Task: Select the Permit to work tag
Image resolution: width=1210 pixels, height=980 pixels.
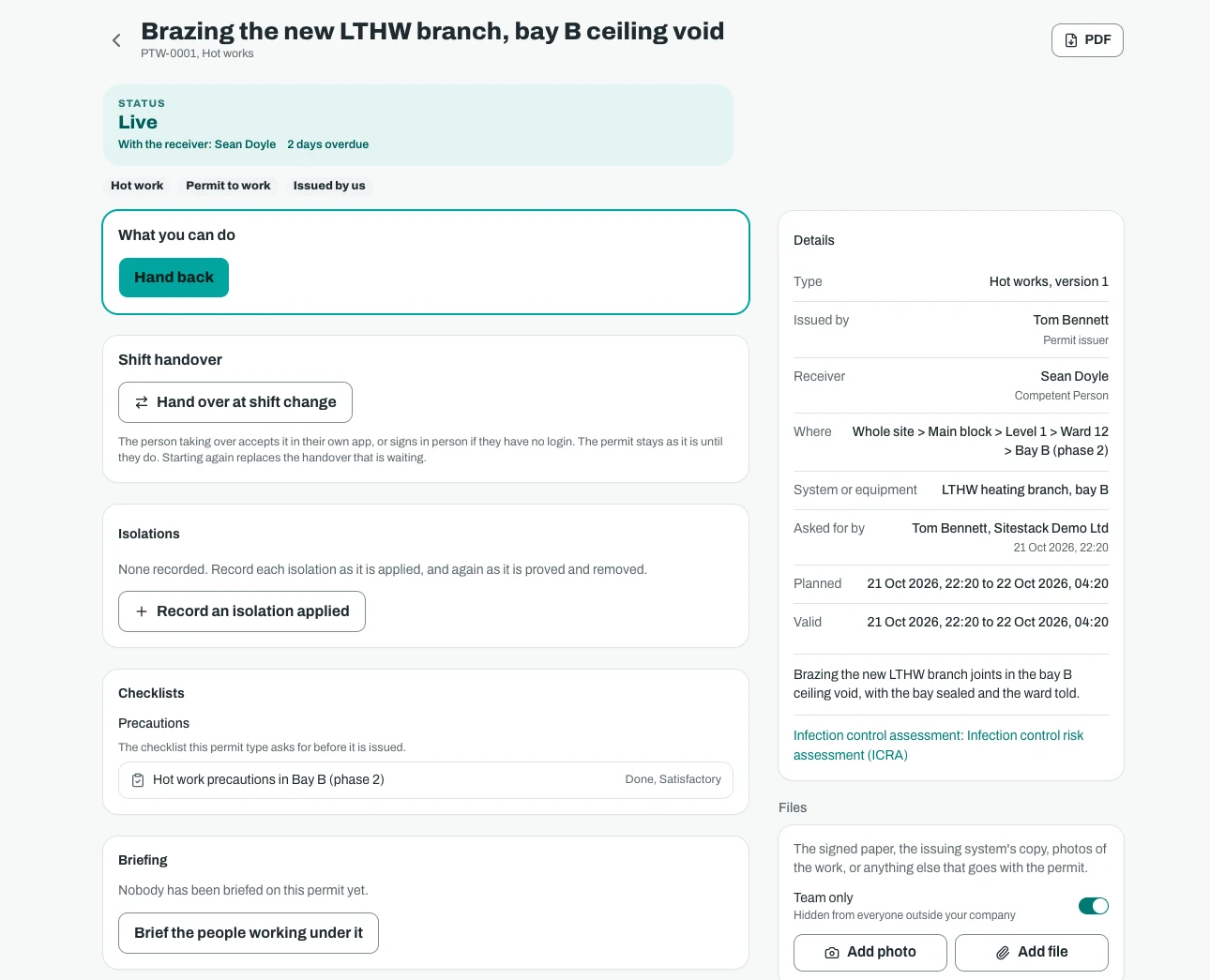Action: click(x=228, y=186)
